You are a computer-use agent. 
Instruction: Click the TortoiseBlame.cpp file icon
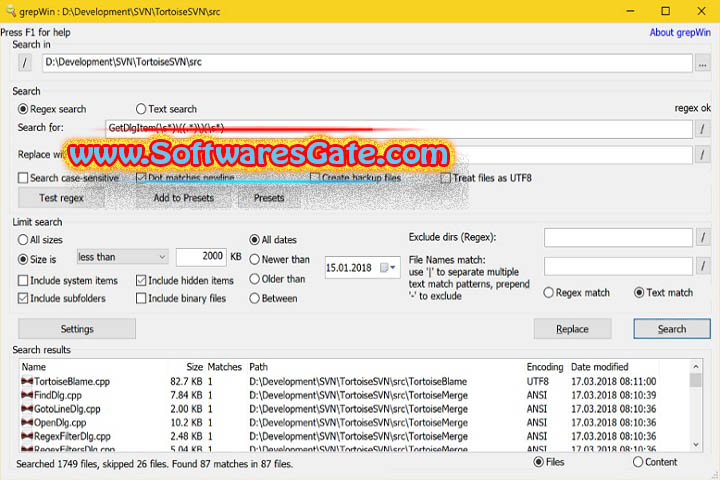click(x=27, y=381)
